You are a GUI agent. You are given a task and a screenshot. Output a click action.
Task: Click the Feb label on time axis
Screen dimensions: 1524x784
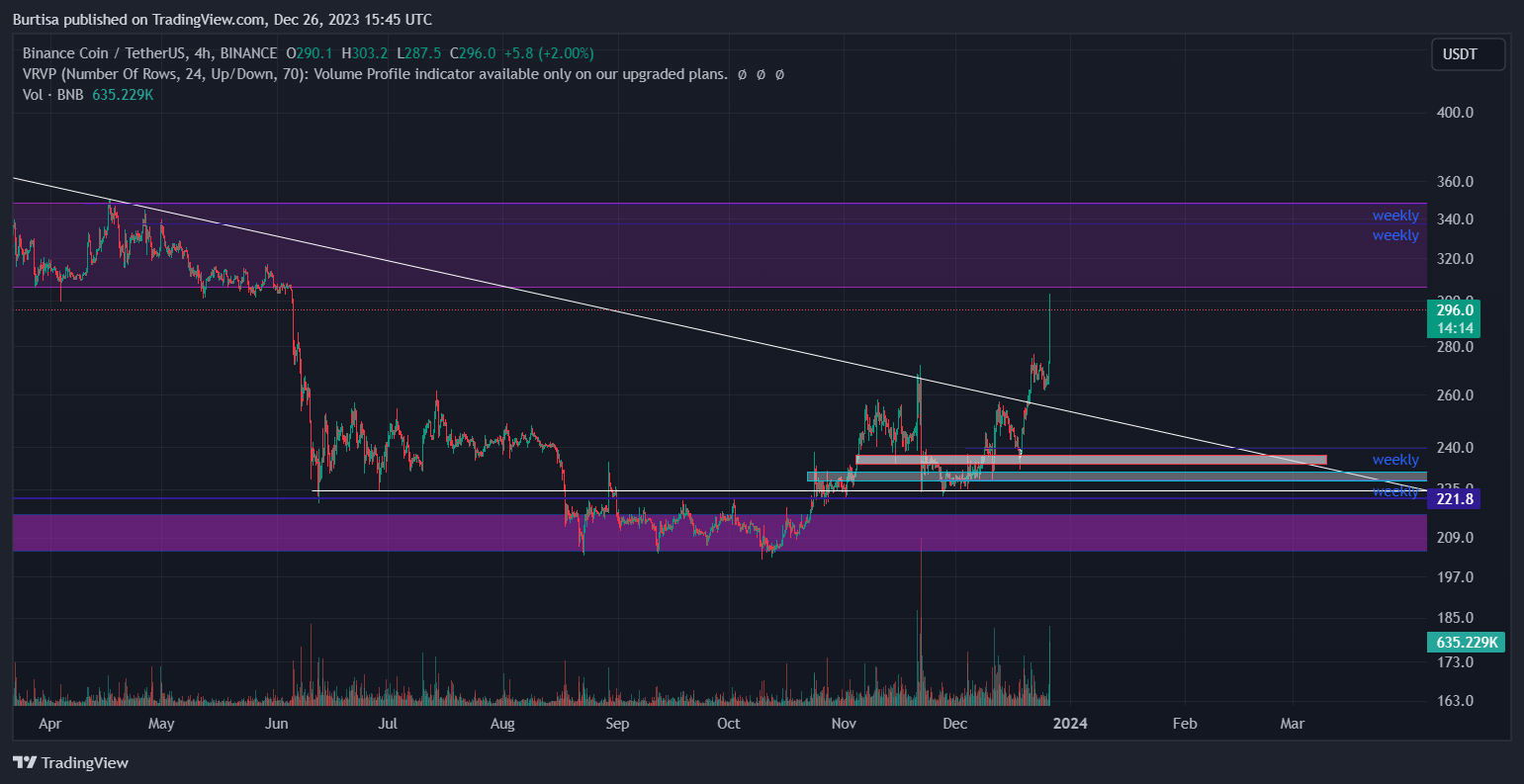tap(1185, 724)
